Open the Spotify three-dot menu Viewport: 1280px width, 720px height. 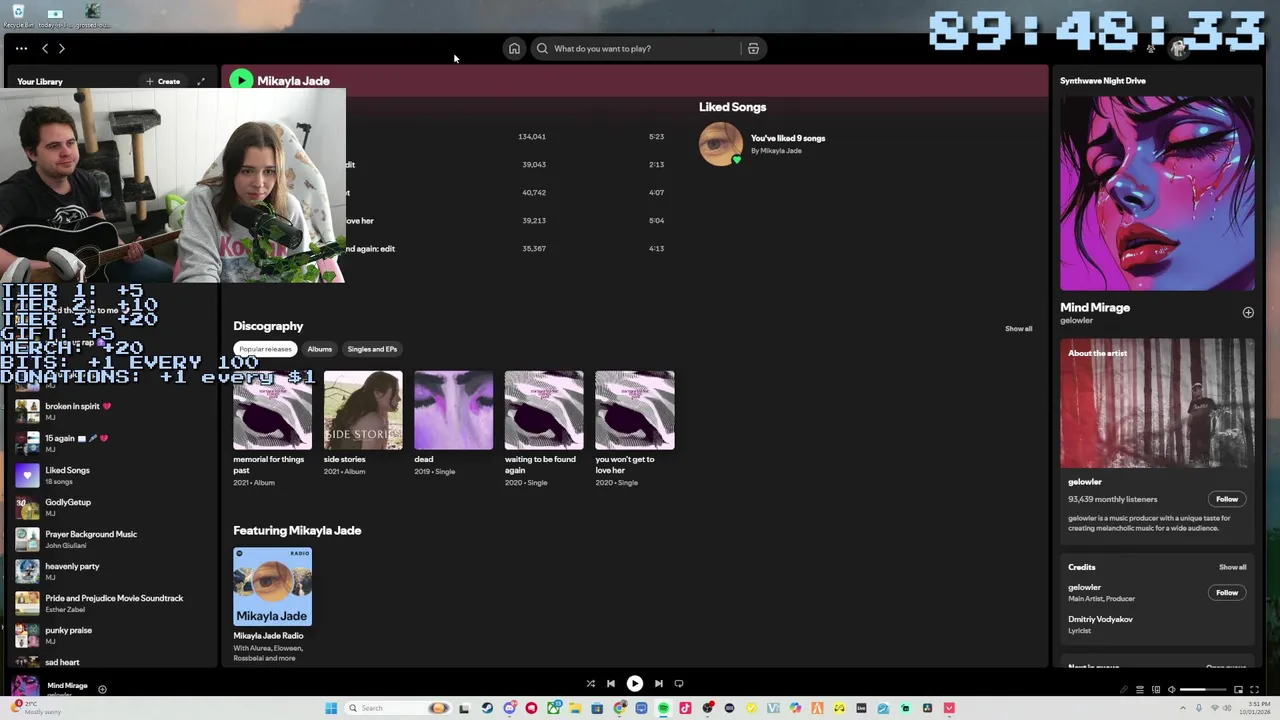(x=21, y=48)
